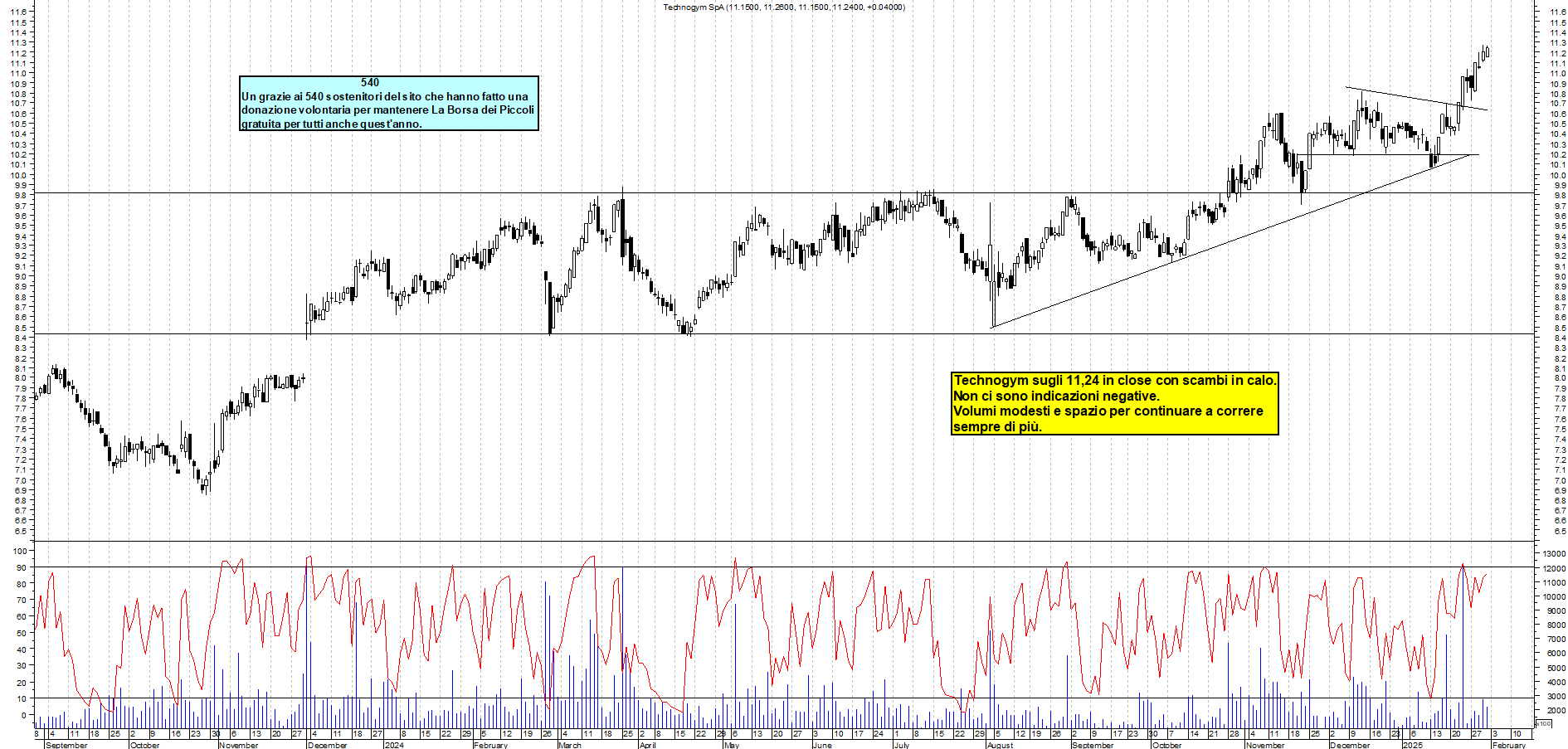This screenshot has height=749, width=1568.
Task: Click the 'August' month label
Action: (1001, 745)
